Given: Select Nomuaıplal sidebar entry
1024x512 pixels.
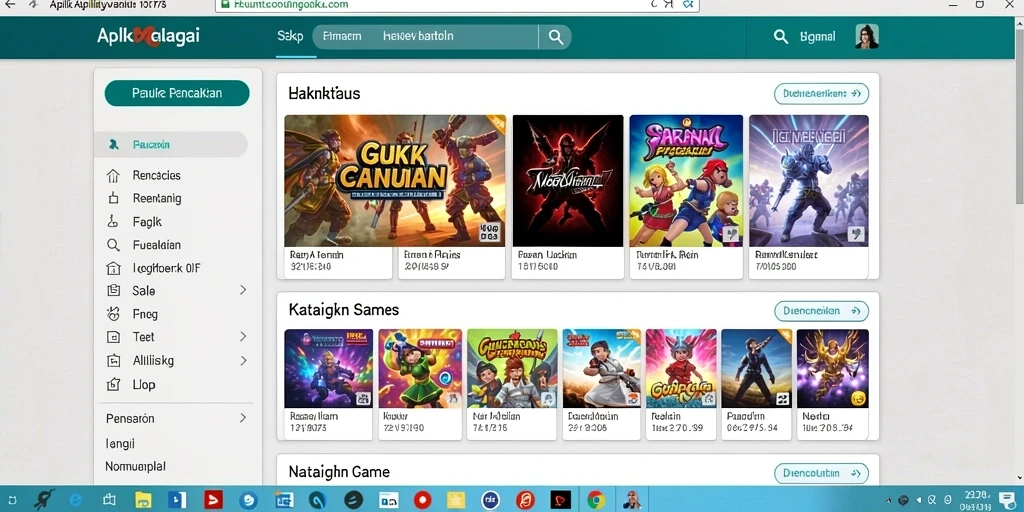Looking at the screenshot, I should coord(135,466).
